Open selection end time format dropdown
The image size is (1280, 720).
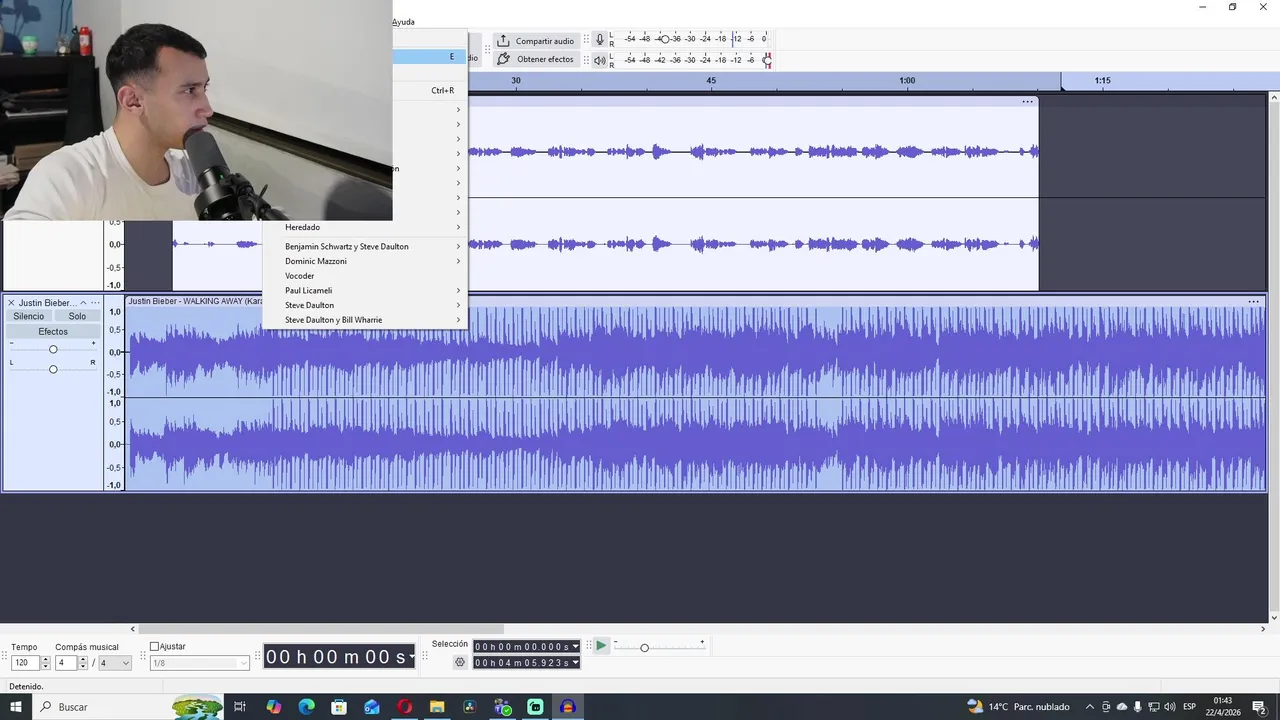coord(575,663)
